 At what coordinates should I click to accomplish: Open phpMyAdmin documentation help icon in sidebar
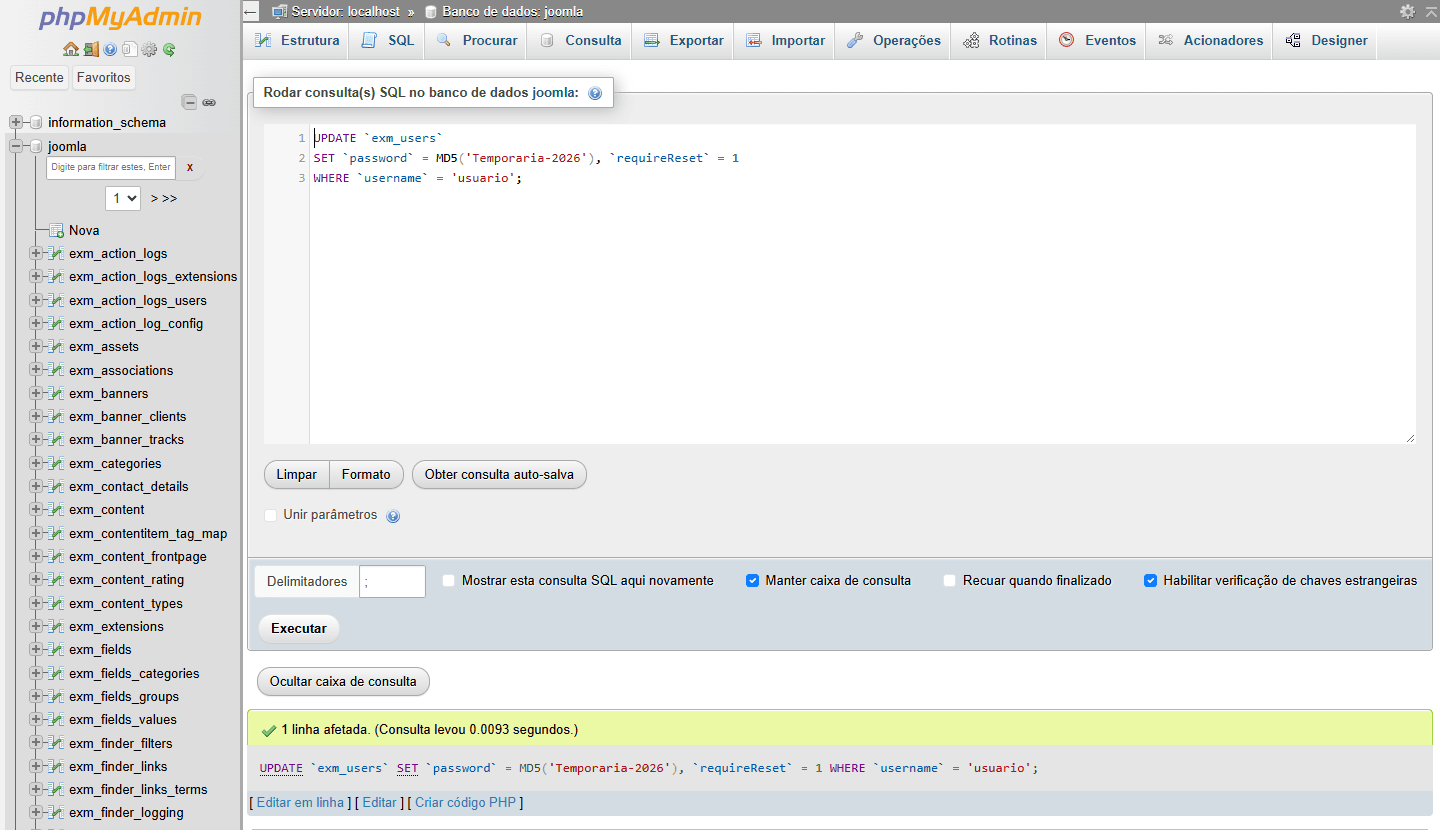click(110, 49)
